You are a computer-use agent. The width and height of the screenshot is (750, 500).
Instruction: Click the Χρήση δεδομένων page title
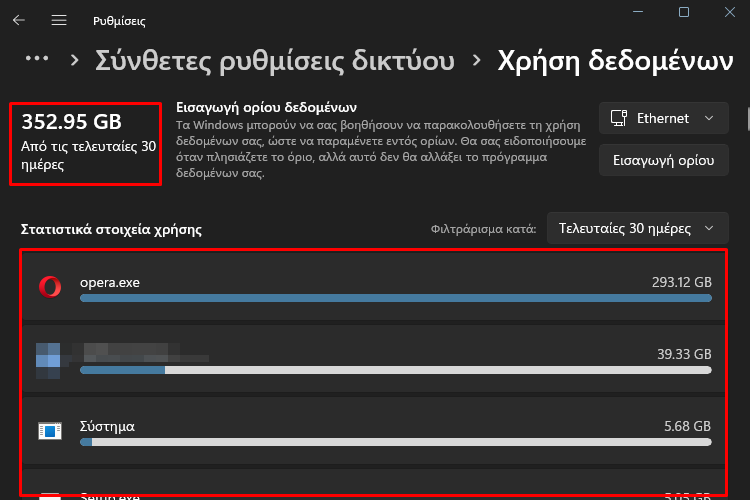[615, 61]
